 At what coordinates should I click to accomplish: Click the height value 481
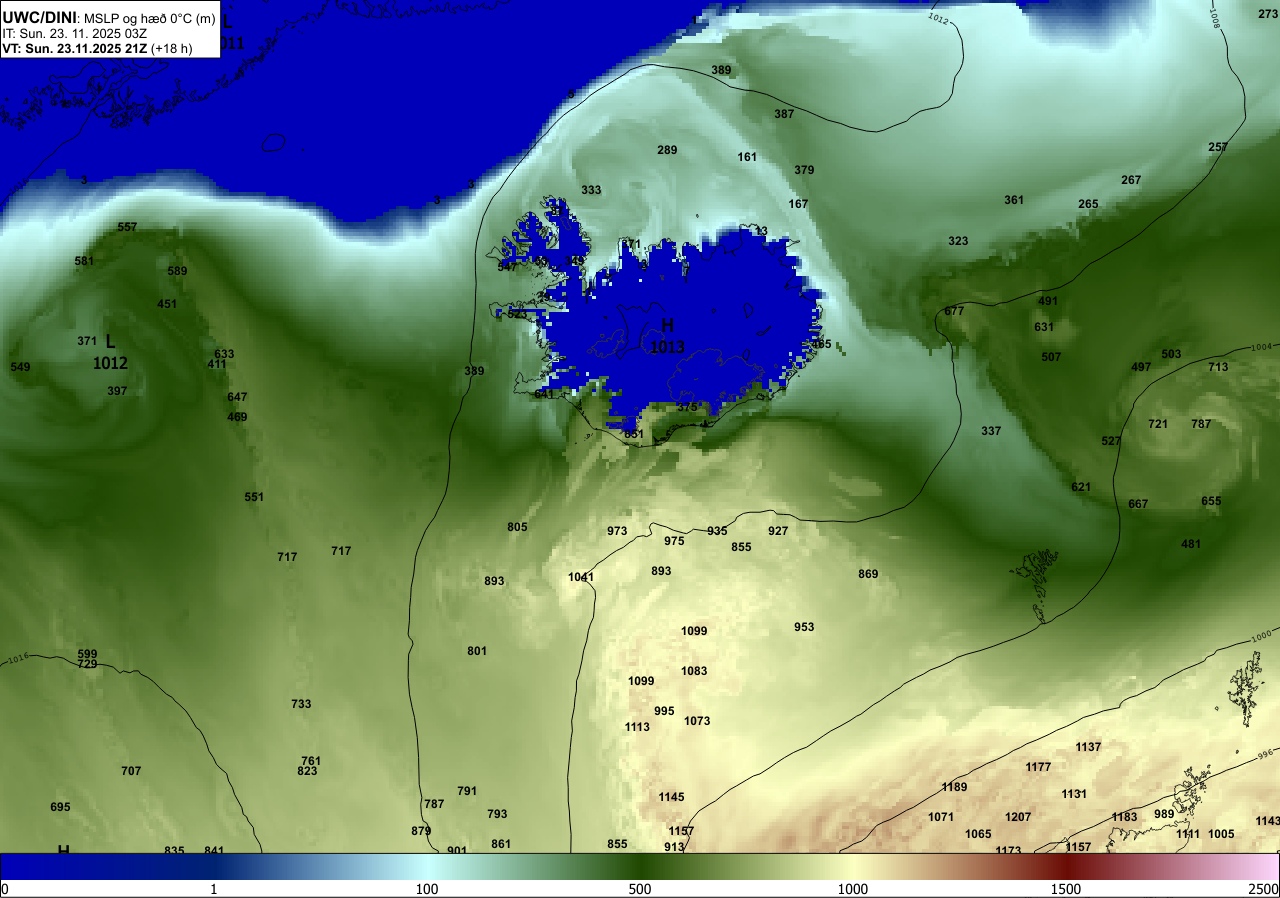pyautogui.click(x=1191, y=544)
